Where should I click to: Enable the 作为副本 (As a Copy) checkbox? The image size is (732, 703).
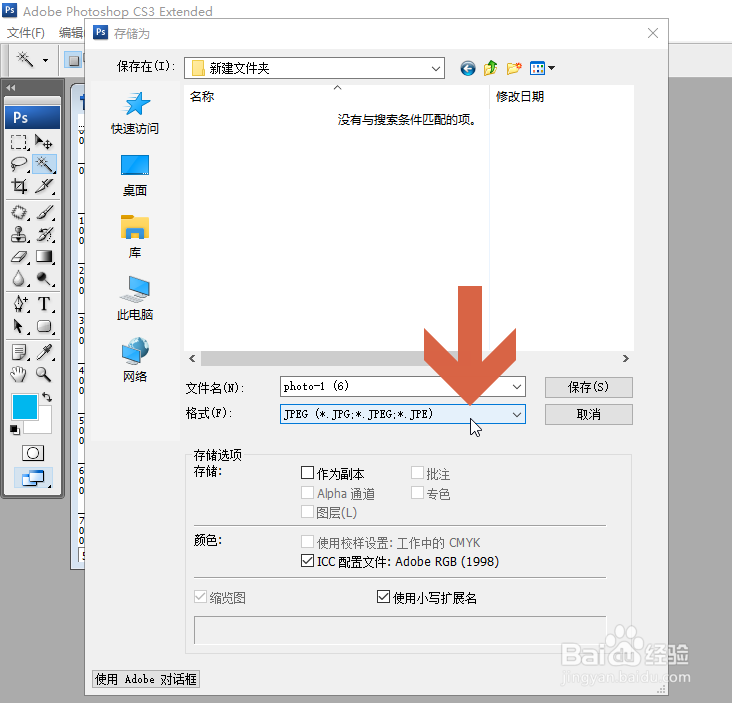tap(307, 473)
